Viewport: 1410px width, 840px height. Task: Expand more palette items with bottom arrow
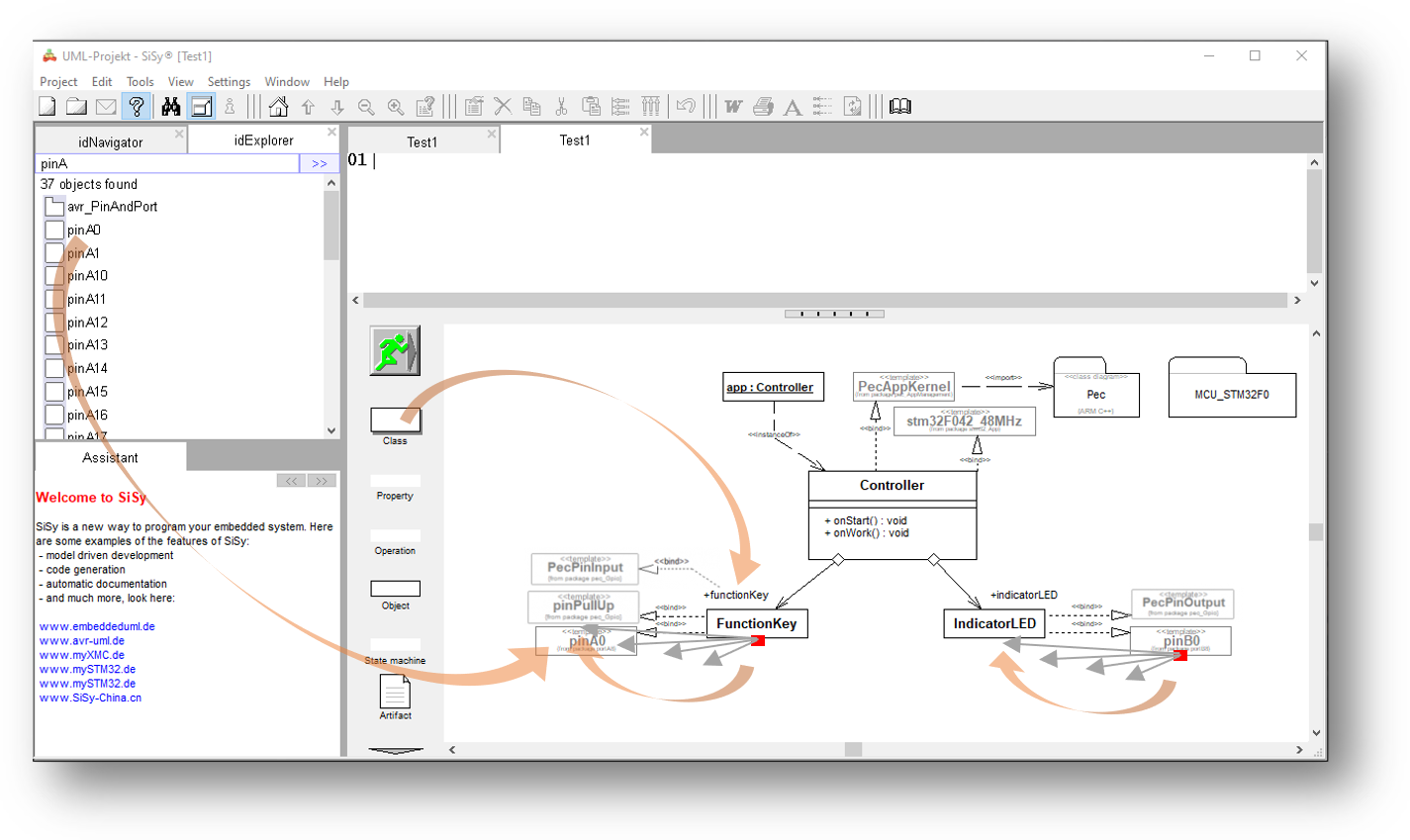(x=395, y=751)
